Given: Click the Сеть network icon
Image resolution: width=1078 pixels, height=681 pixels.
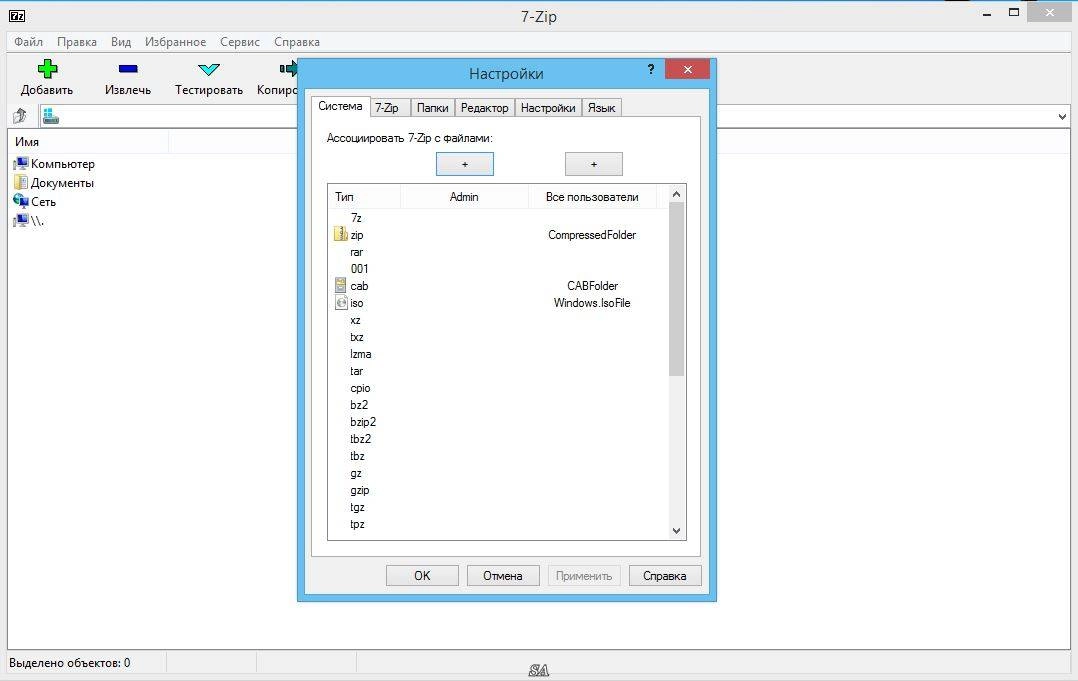Looking at the screenshot, I should point(21,201).
